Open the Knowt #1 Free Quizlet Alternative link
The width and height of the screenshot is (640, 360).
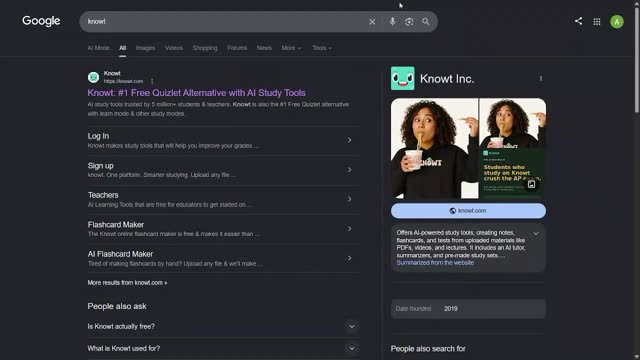pos(196,93)
